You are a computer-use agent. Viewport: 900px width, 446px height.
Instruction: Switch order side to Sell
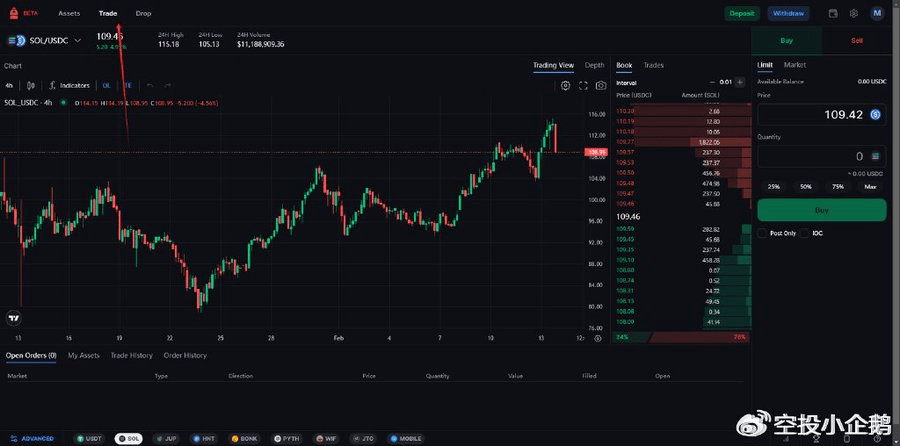pos(857,40)
